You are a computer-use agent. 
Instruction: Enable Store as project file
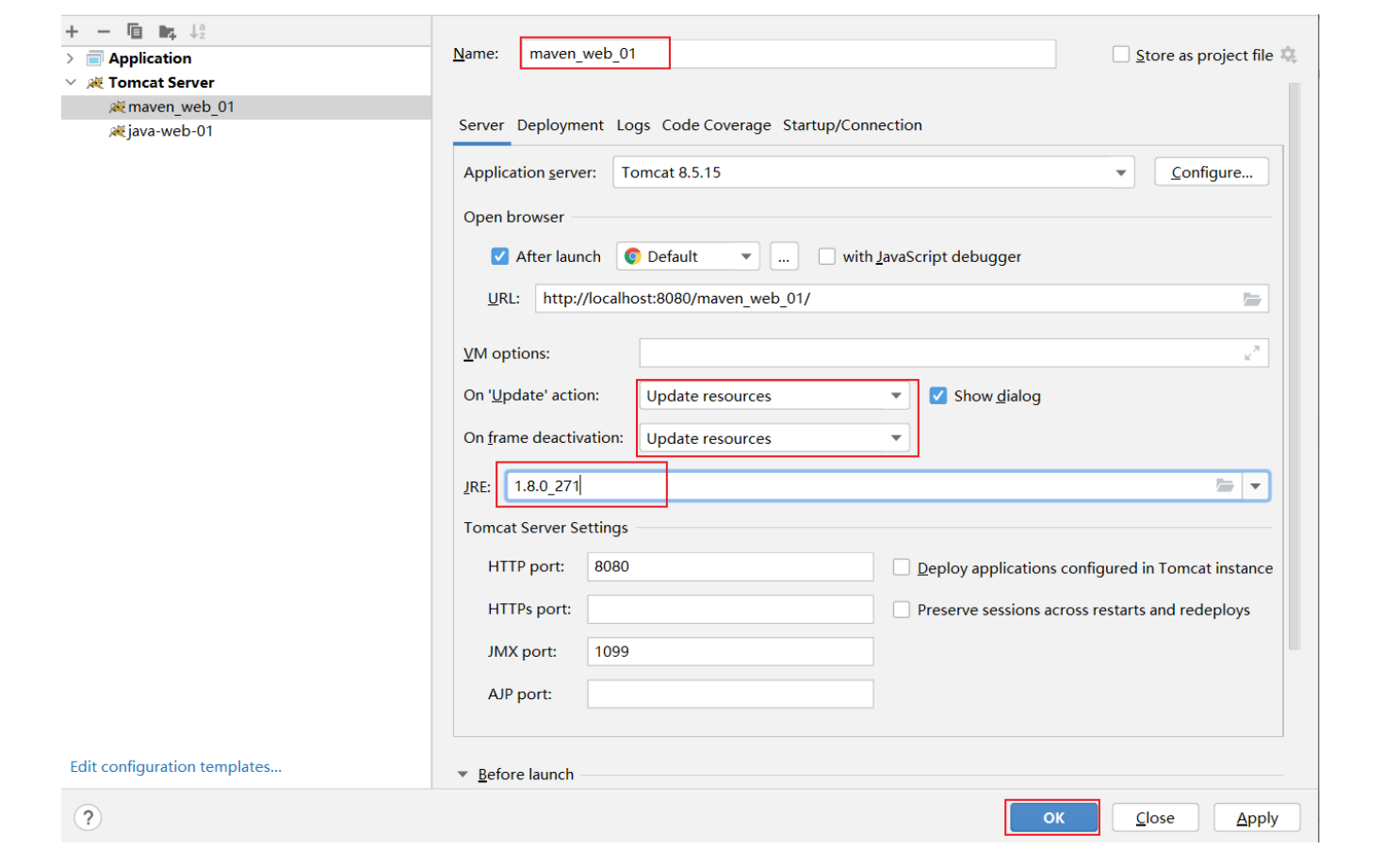1121,55
